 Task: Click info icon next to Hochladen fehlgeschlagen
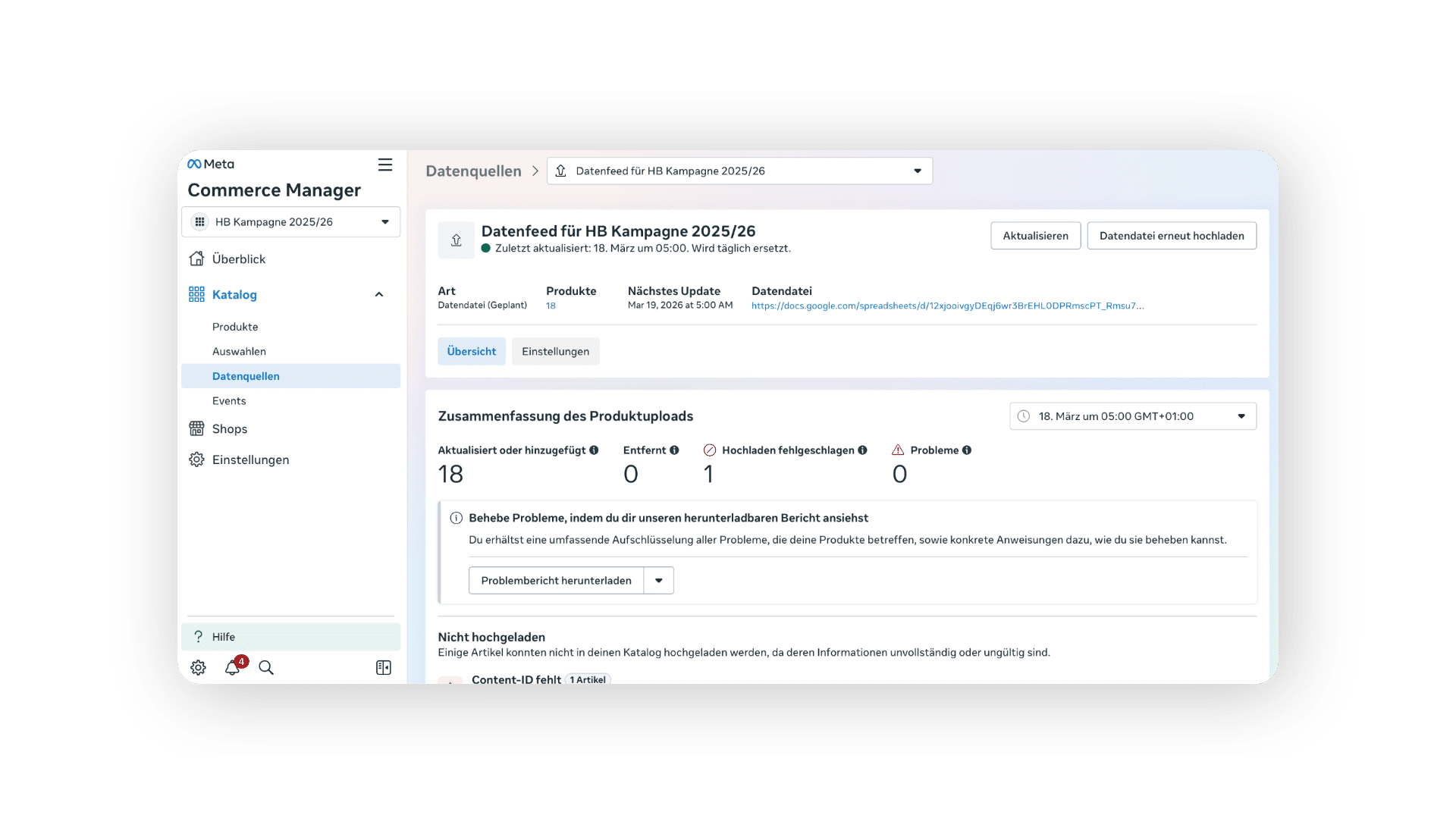(862, 450)
